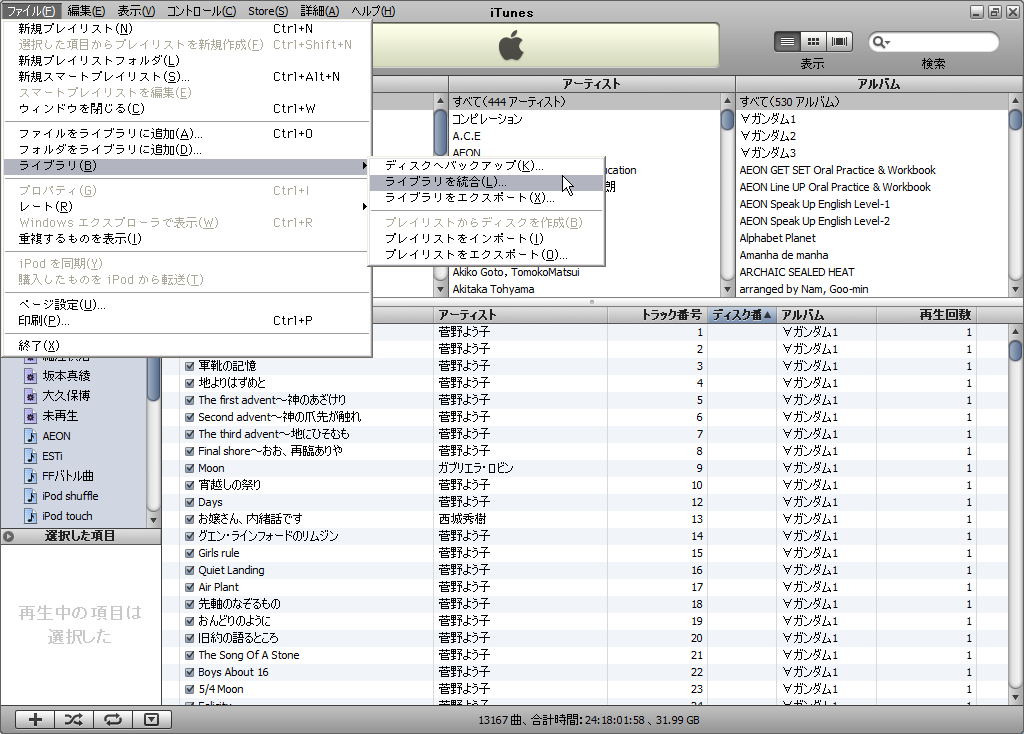Switch to Cover Flow view icon

click(x=840, y=42)
